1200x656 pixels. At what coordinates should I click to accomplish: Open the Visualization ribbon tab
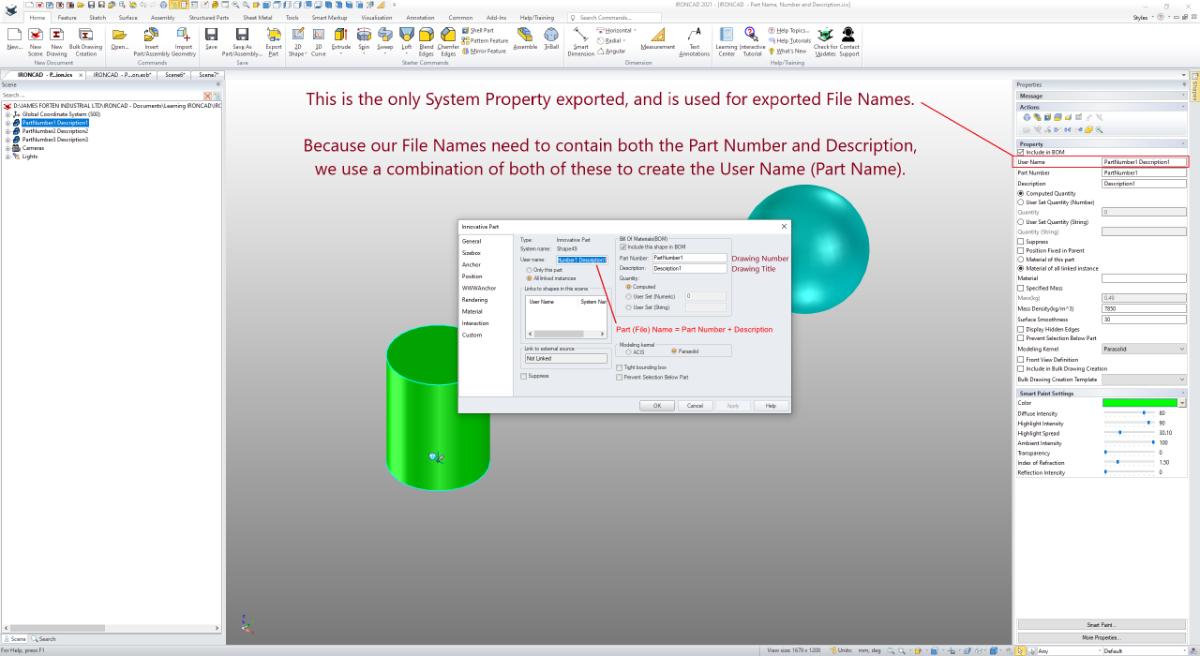pos(377,18)
